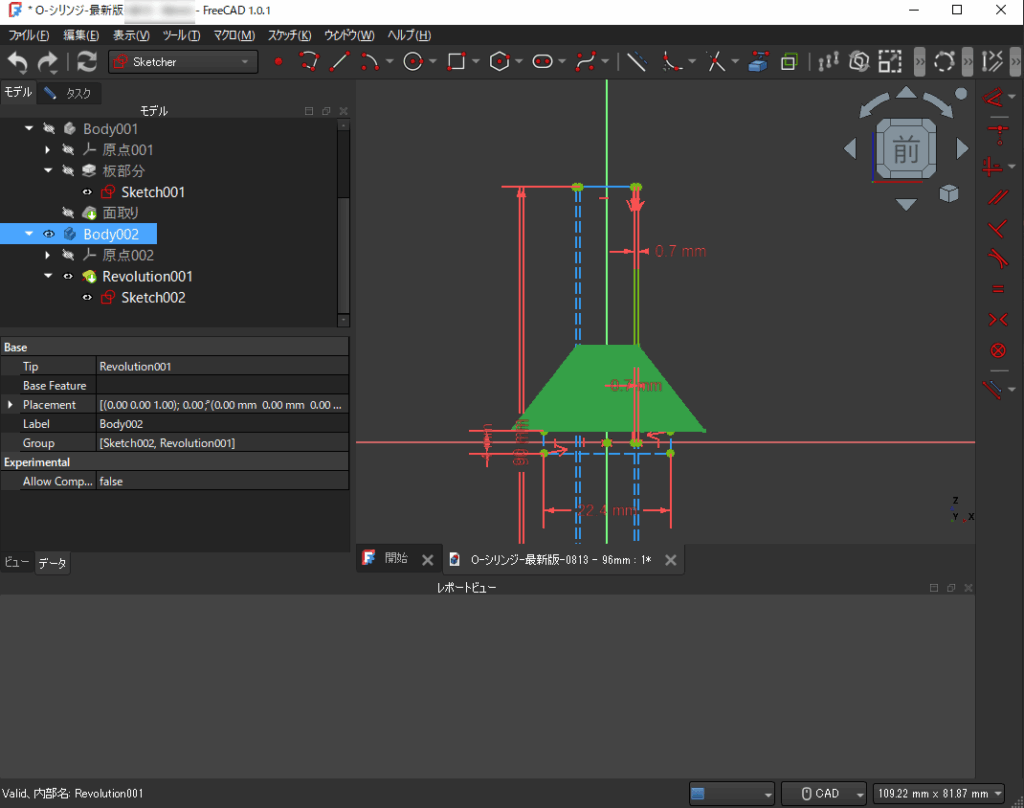Click the Slot creation tool

point(543,62)
